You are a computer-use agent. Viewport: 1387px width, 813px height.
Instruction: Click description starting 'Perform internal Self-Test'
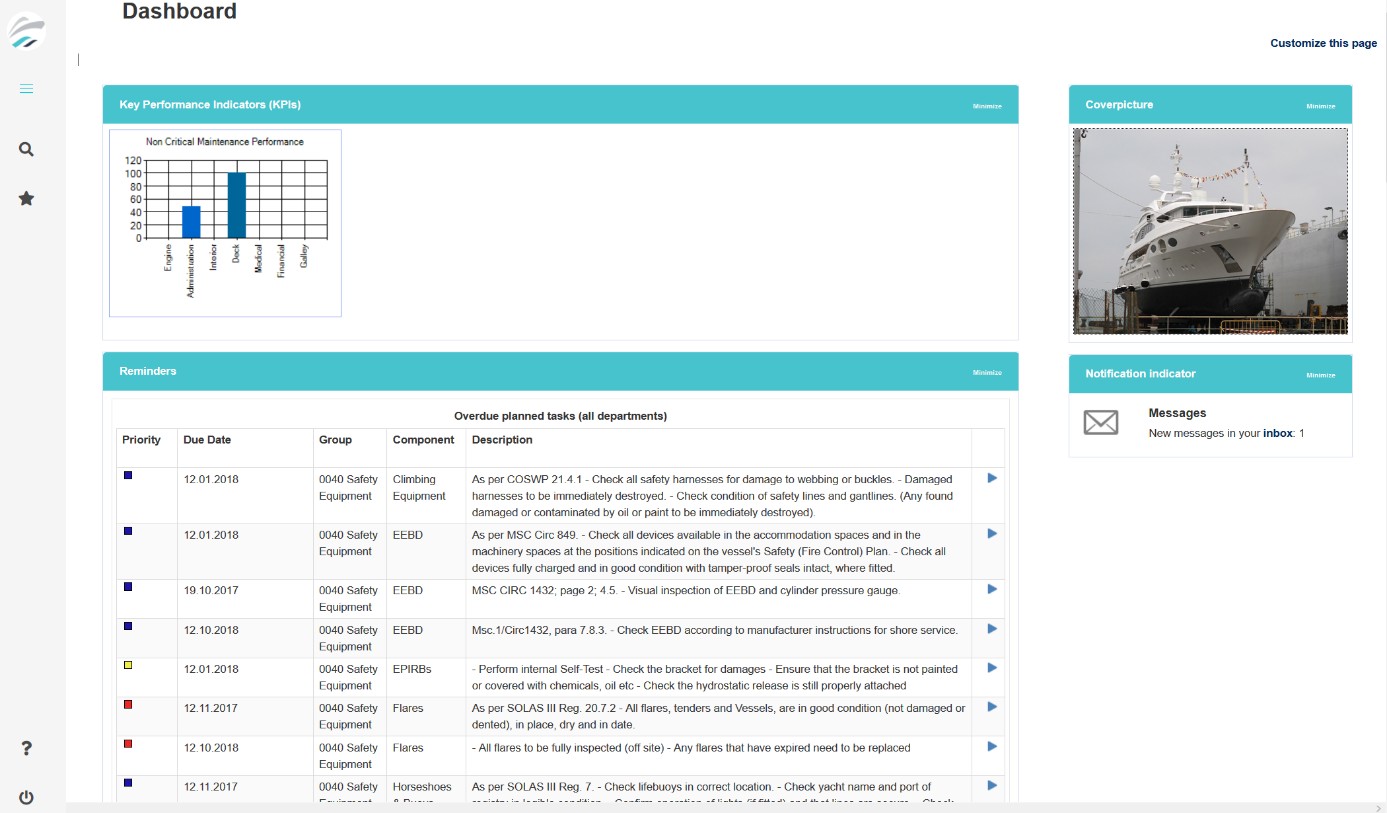[x=716, y=677]
